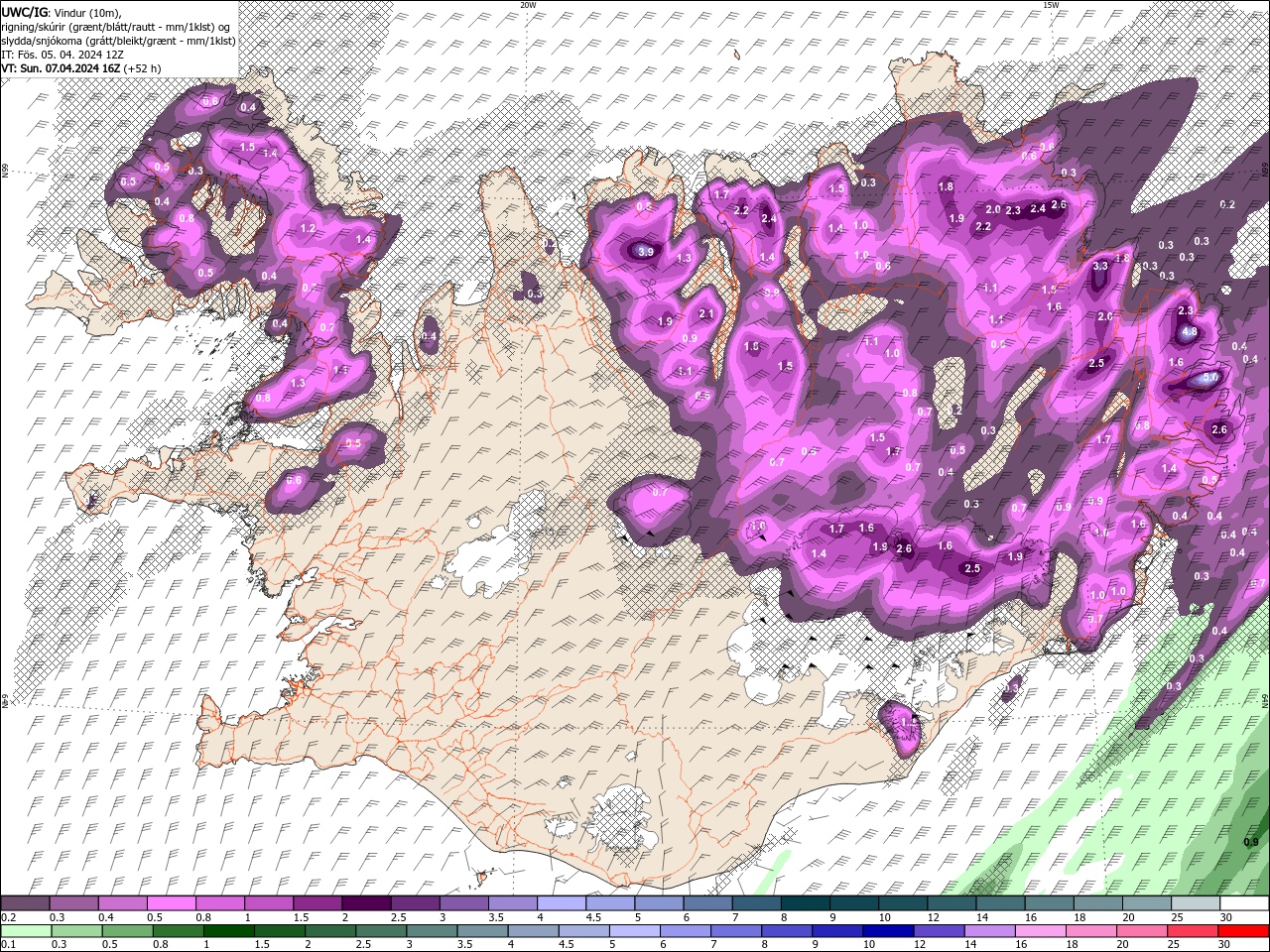Pick the upper legend dark purple swatch starting at 2
This screenshot has width=1270, height=952.
tap(366, 903)
